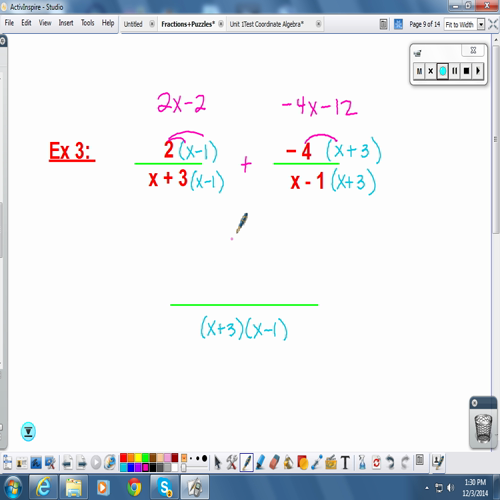Open the Insert Media tool

331,462
